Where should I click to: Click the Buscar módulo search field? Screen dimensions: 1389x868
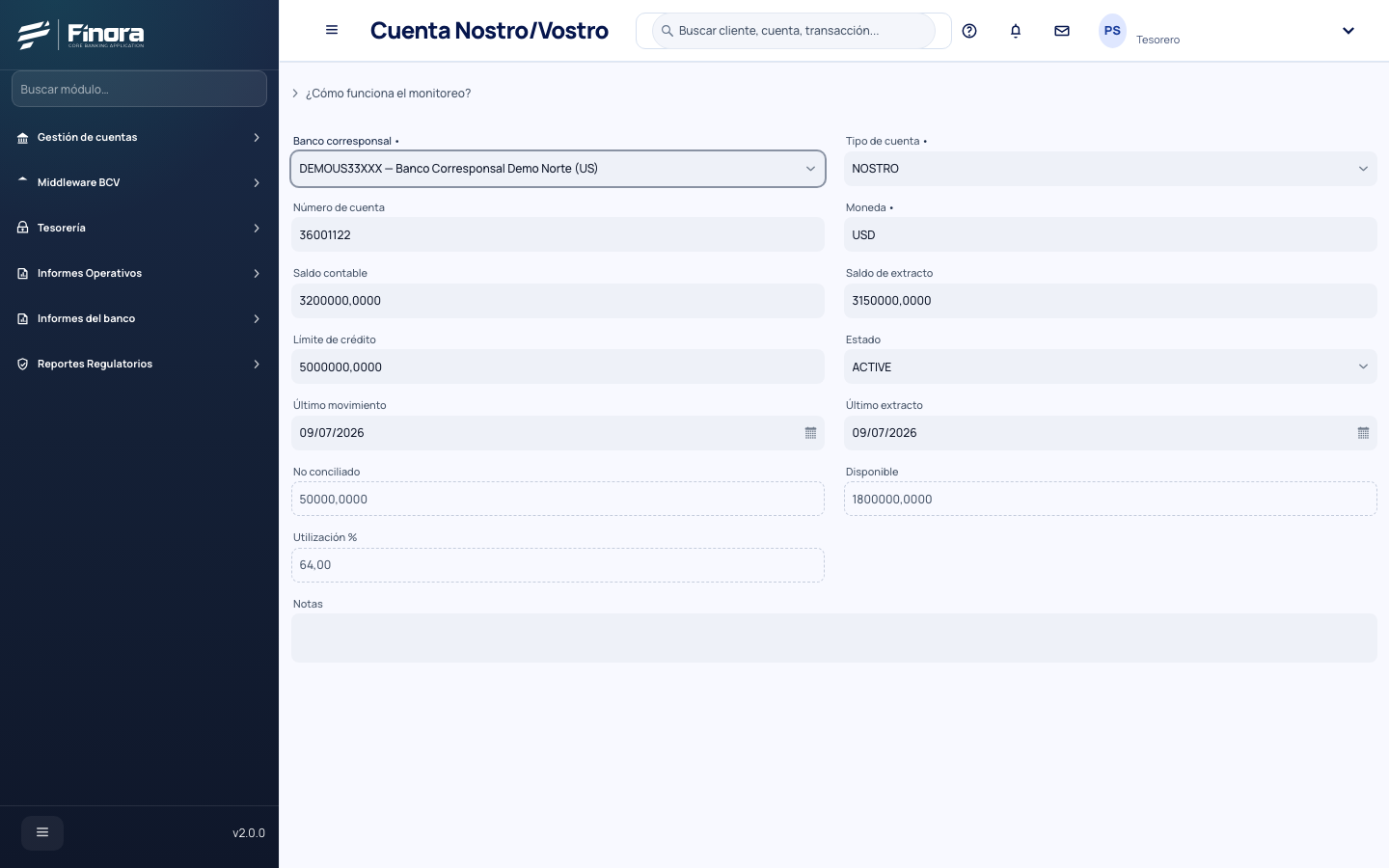(x=139, y=89)
